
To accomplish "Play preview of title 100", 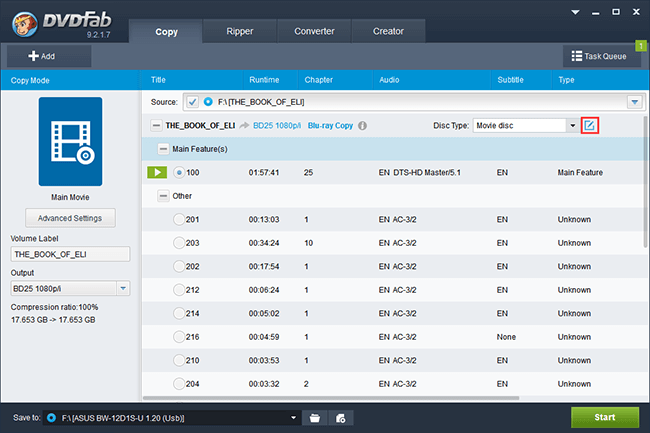I will (157, 172).
